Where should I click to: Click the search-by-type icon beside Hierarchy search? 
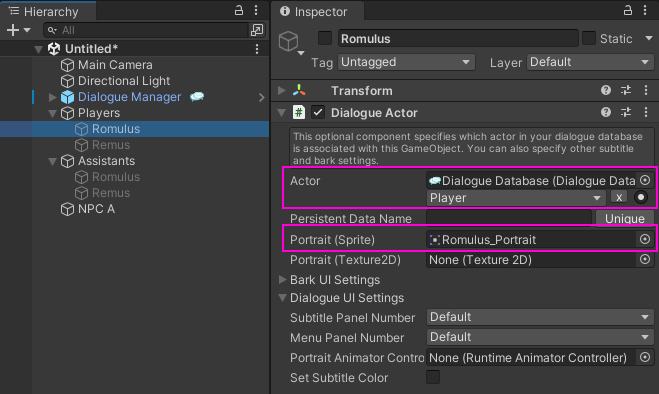(257, 30)
